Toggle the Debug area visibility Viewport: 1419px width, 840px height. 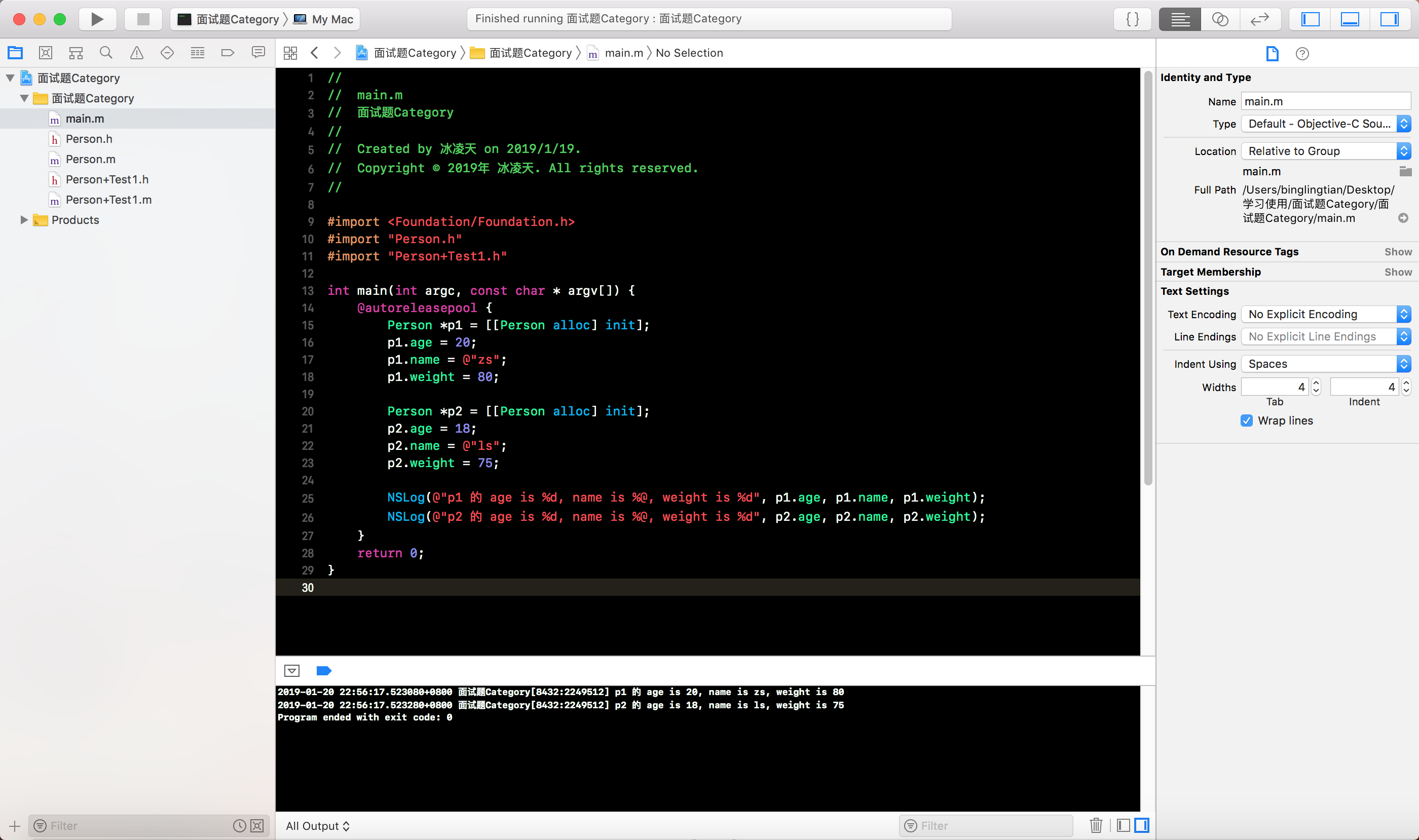coord(1350,19)
